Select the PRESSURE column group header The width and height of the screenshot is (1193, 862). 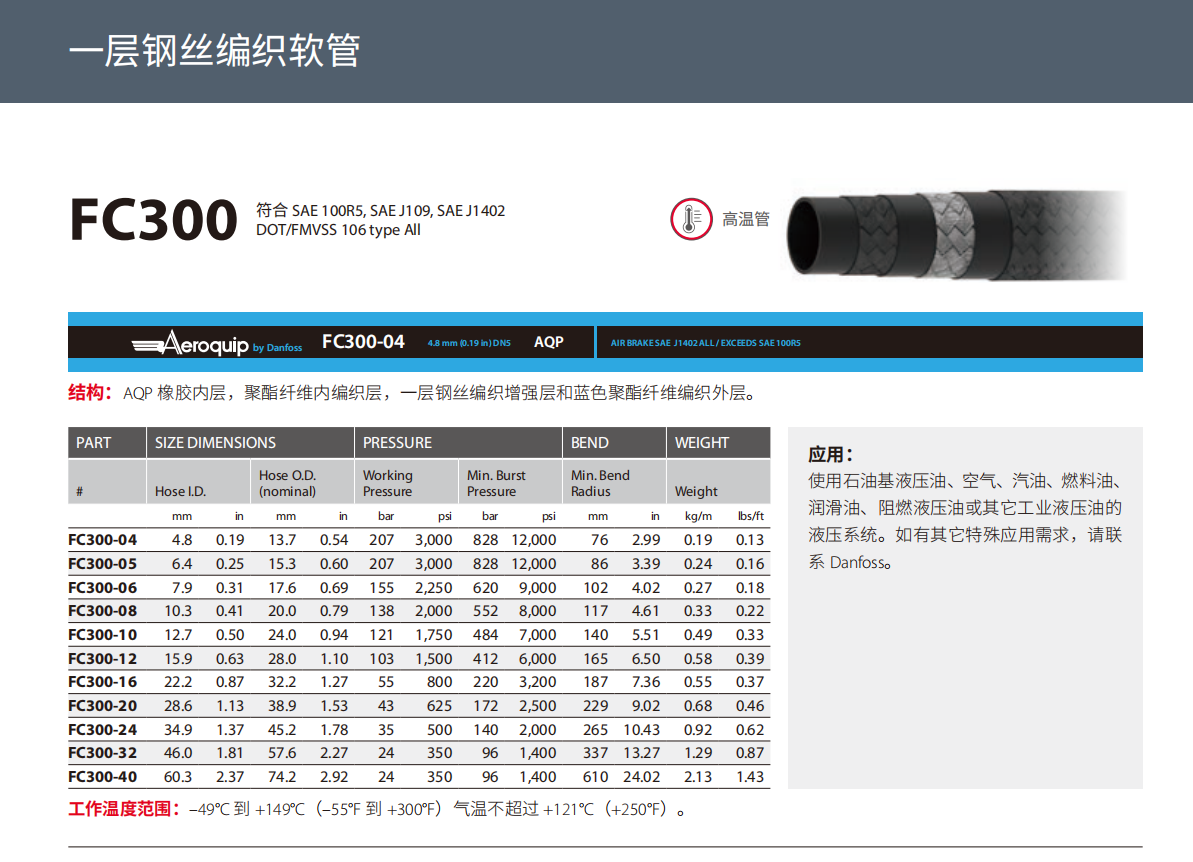[x=397, y=443]
